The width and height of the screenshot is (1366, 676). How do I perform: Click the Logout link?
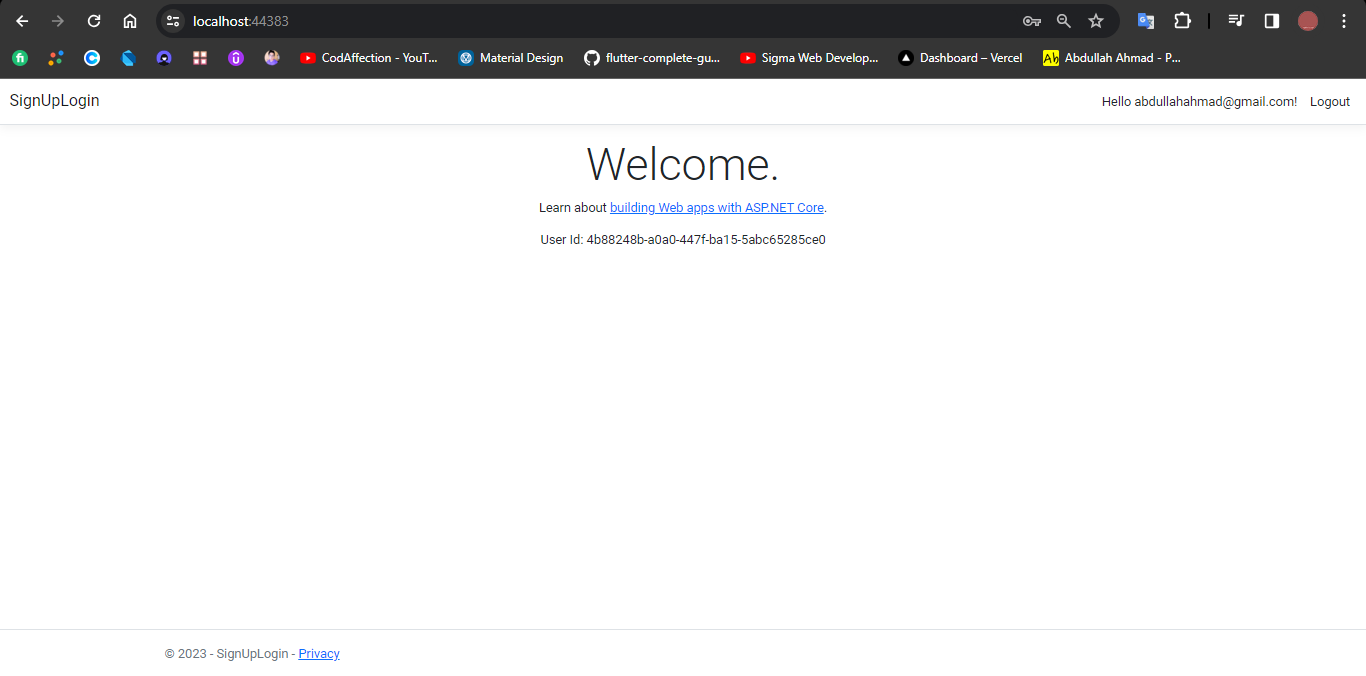pyautogui.click(x=1330, y=102)
